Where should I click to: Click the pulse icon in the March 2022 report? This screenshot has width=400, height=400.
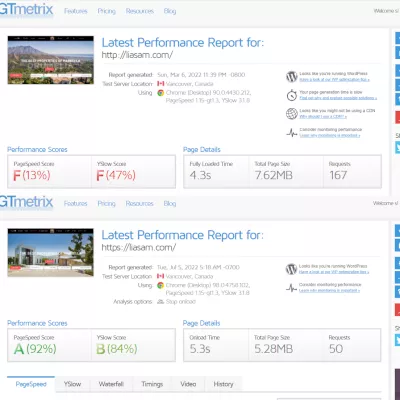[x=292, y=133]
